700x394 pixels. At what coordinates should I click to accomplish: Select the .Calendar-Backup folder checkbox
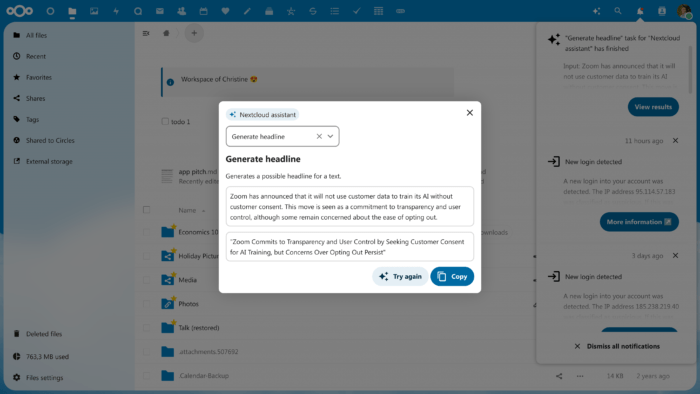pos(146,376)
